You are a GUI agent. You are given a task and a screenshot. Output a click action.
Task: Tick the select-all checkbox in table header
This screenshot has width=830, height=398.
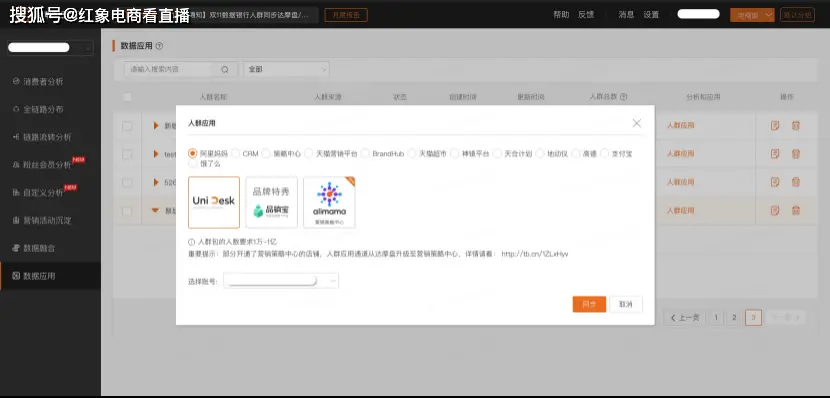click(x=127, y=97)
